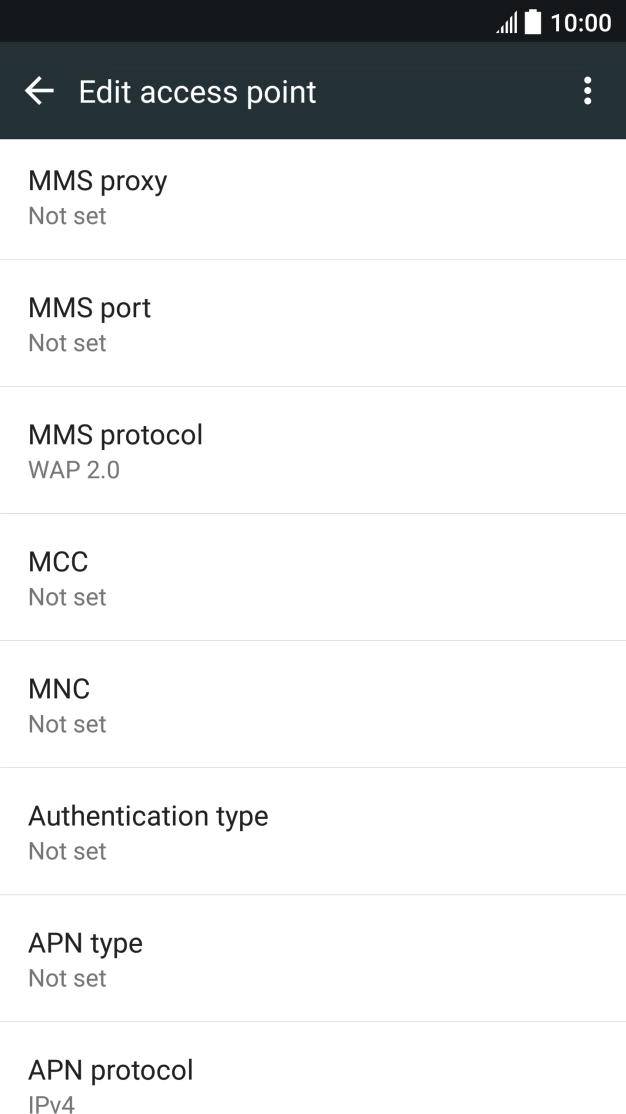Open the MMS proxy setting

click(313, 198)
